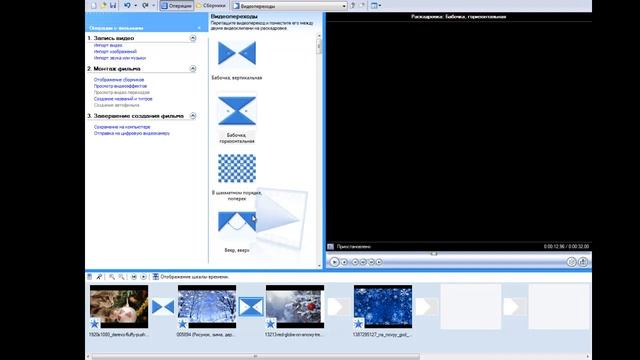
Task: Click the Сохранение на компьютере link
Action: [x=122, y=127]
